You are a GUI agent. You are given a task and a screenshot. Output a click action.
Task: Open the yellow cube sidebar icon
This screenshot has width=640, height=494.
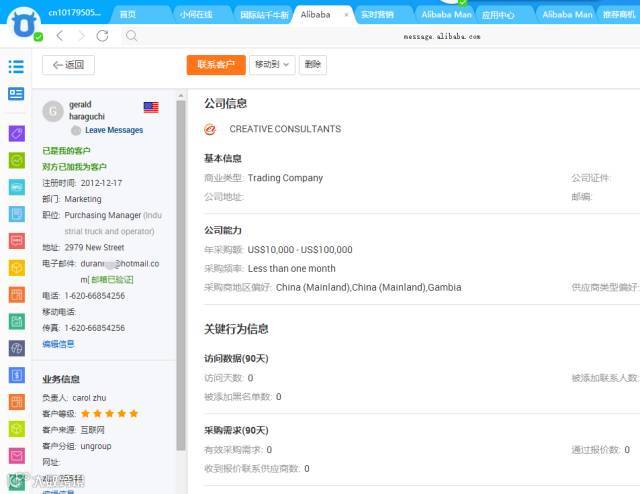click(x=17, y=268)
